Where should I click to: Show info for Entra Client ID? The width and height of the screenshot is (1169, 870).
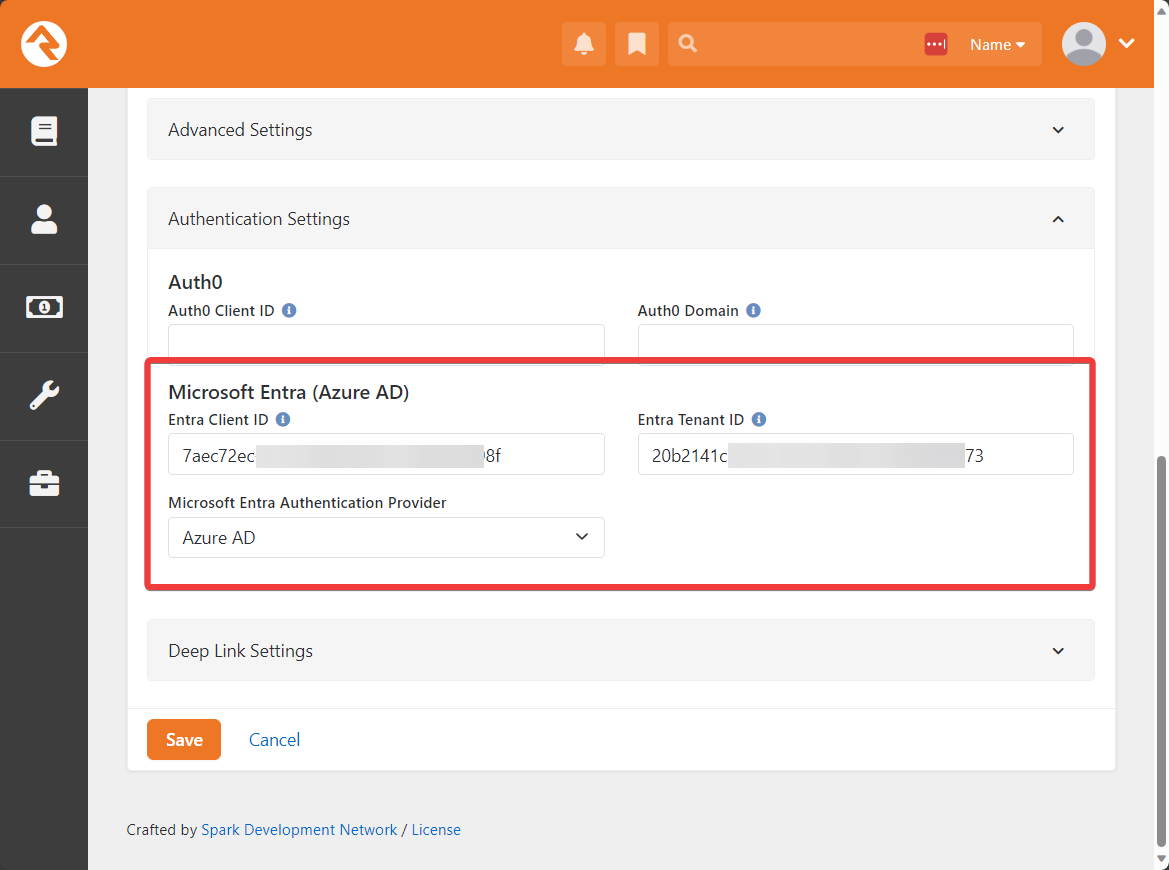tap(283, 419)
